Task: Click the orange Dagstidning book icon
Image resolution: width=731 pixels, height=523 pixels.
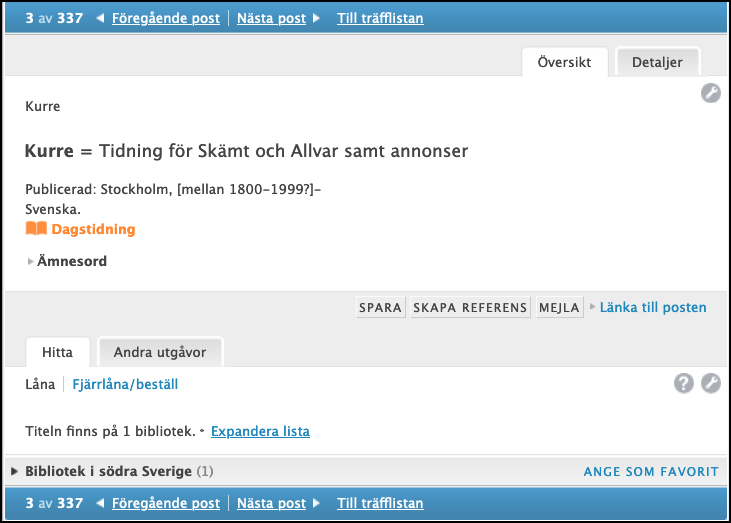Action: coord(36,229)
